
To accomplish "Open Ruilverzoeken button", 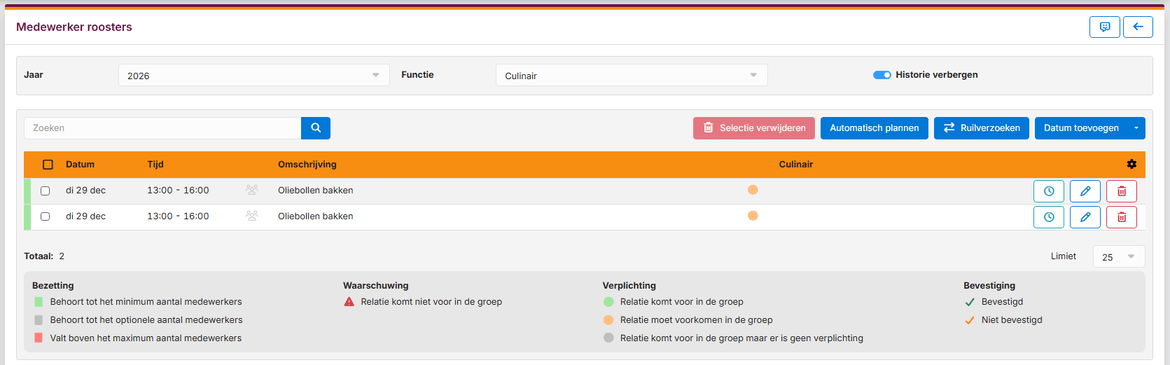I will (x=982, y=128).
